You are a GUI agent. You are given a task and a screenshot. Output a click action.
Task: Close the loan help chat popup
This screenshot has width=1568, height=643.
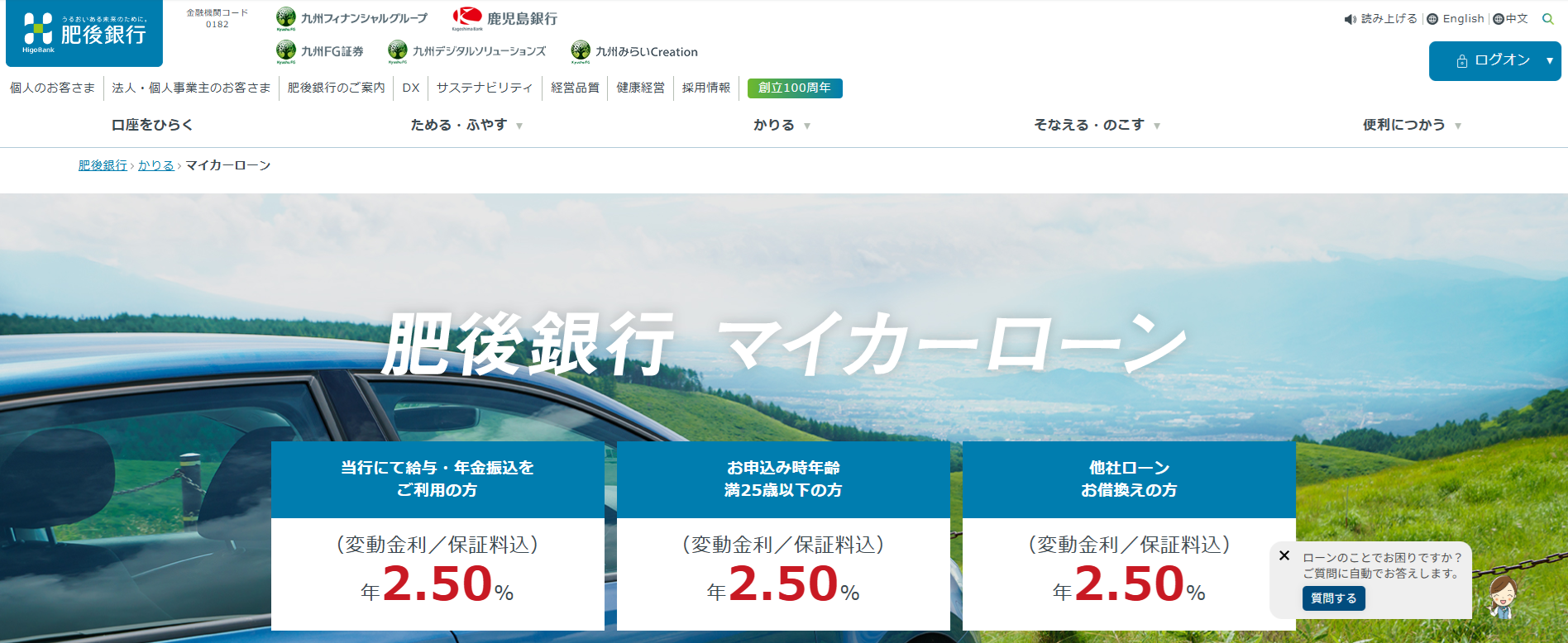(x=1284, y=555)
